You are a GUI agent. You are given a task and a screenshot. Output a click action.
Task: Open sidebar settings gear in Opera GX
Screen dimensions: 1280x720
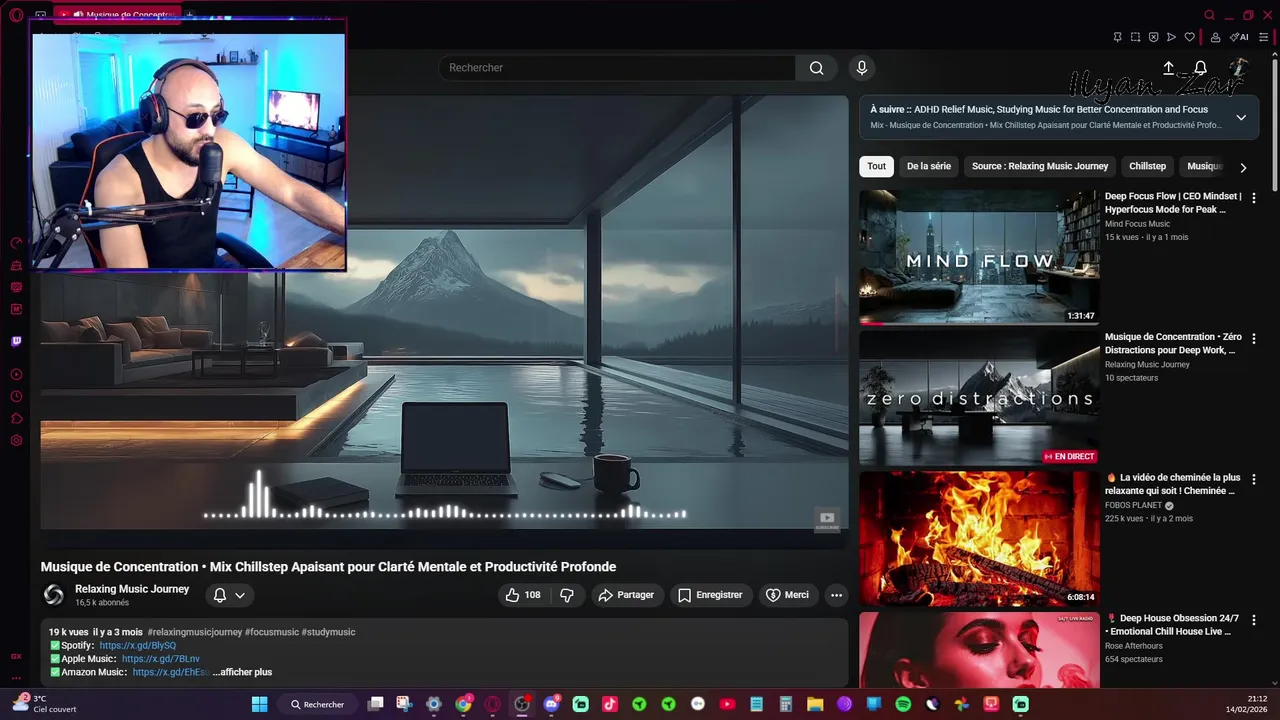[x=16, y=441]
